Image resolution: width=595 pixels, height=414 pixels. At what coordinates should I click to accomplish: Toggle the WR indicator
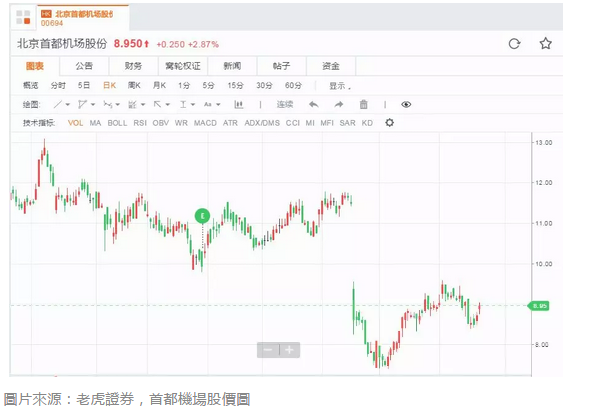pyautogui.click(x=181, y=123)
